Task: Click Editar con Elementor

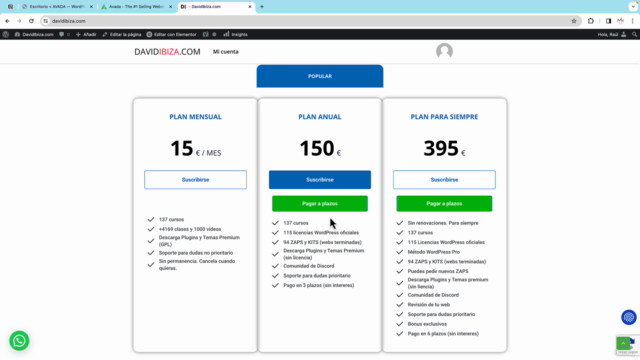Action: [171, 34]
